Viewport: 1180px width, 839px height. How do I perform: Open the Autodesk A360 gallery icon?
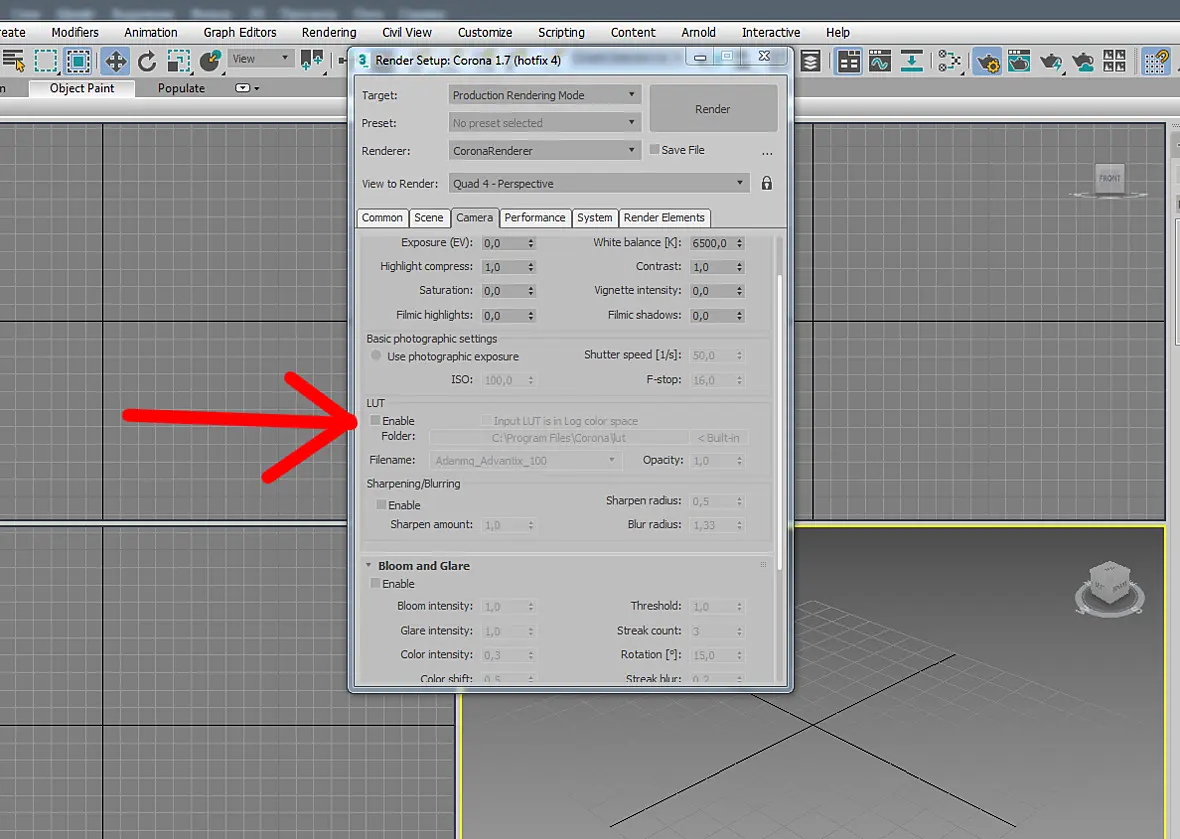tap(1115, 61)
